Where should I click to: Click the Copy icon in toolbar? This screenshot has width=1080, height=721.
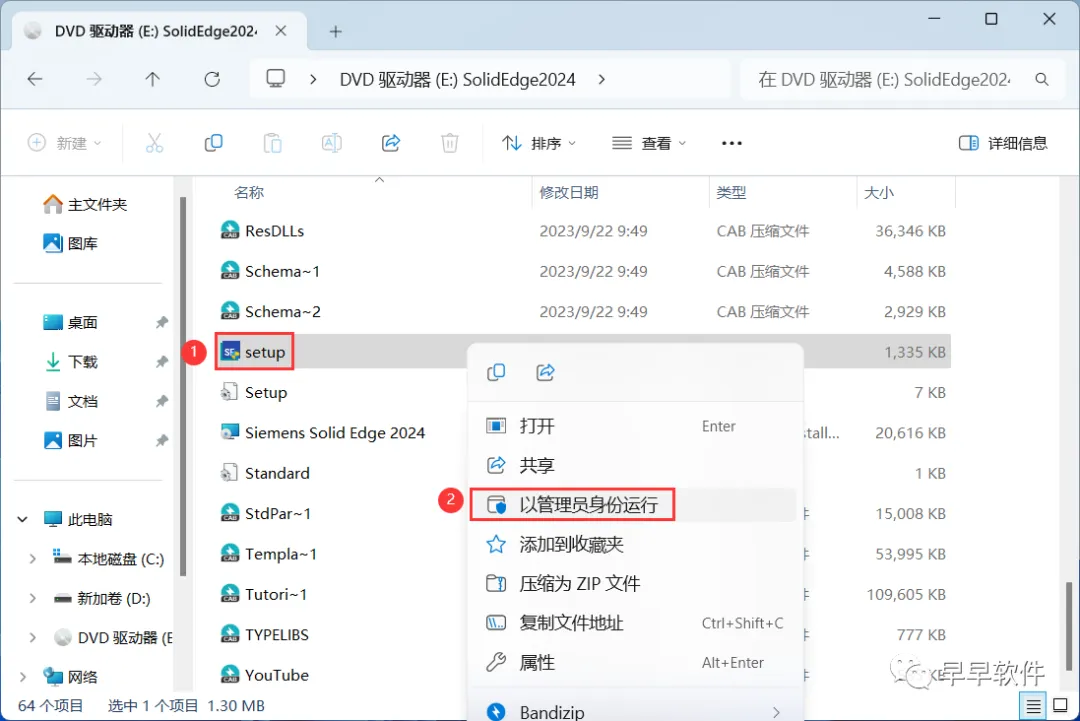tap(214, 143)
